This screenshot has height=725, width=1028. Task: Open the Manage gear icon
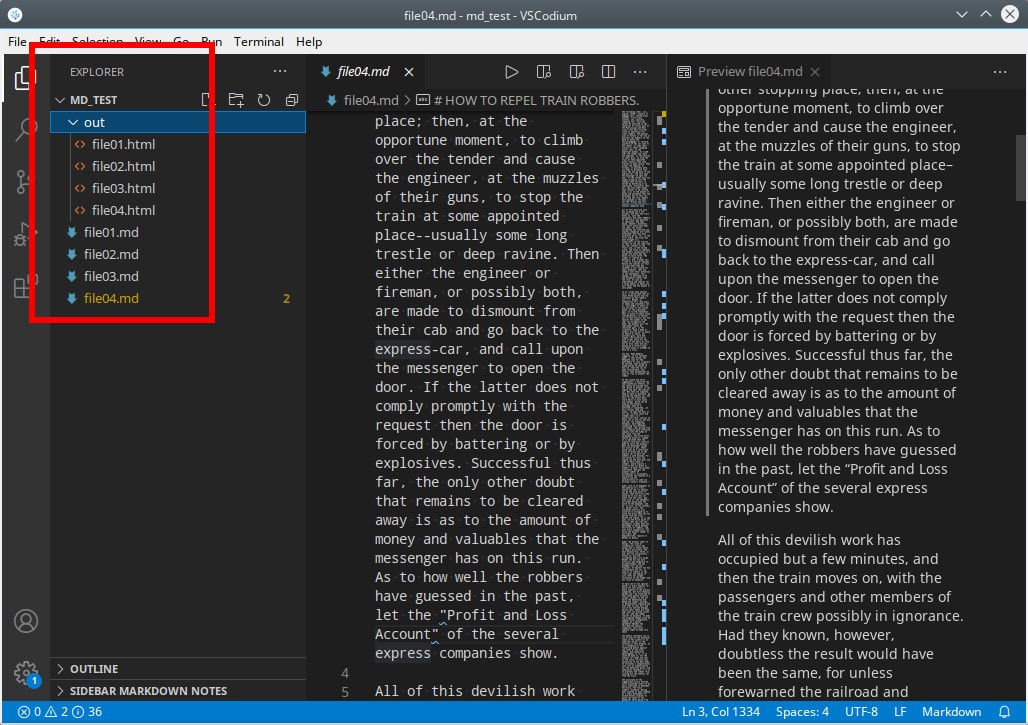[x=25, y=672]
